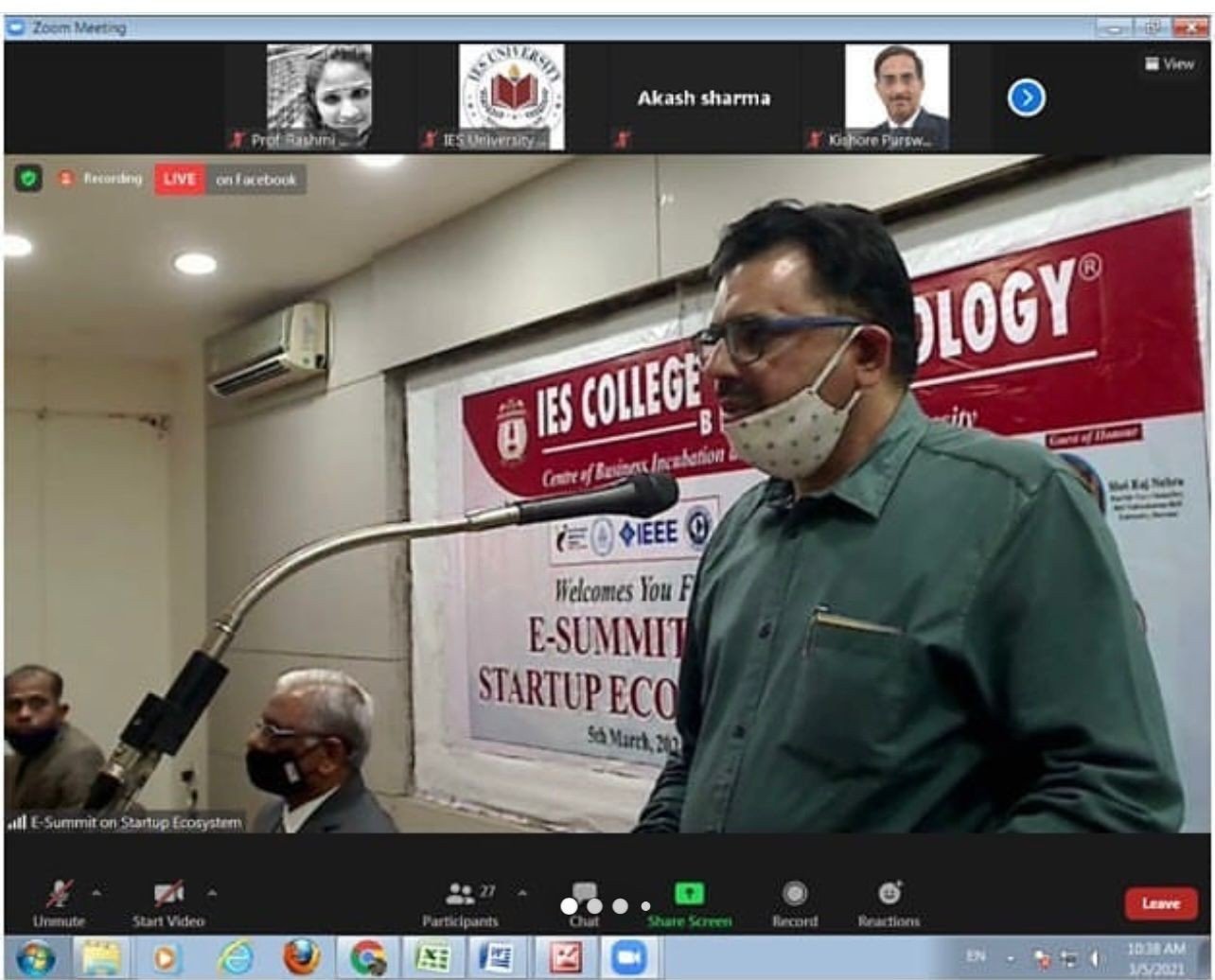Open audio options caret beside Unmute
Viewport: 1215px width, 980px height.
[96, 892]
